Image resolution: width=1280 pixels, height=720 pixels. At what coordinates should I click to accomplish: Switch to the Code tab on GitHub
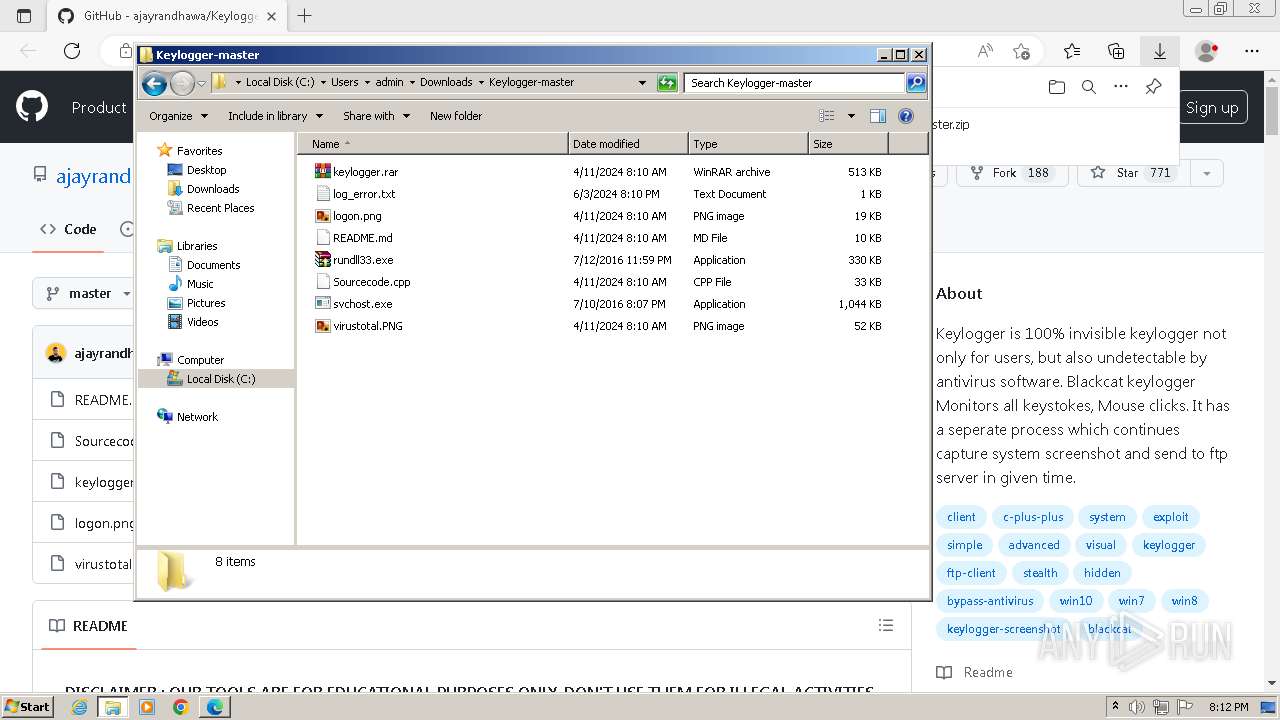[x=68, y=229]
